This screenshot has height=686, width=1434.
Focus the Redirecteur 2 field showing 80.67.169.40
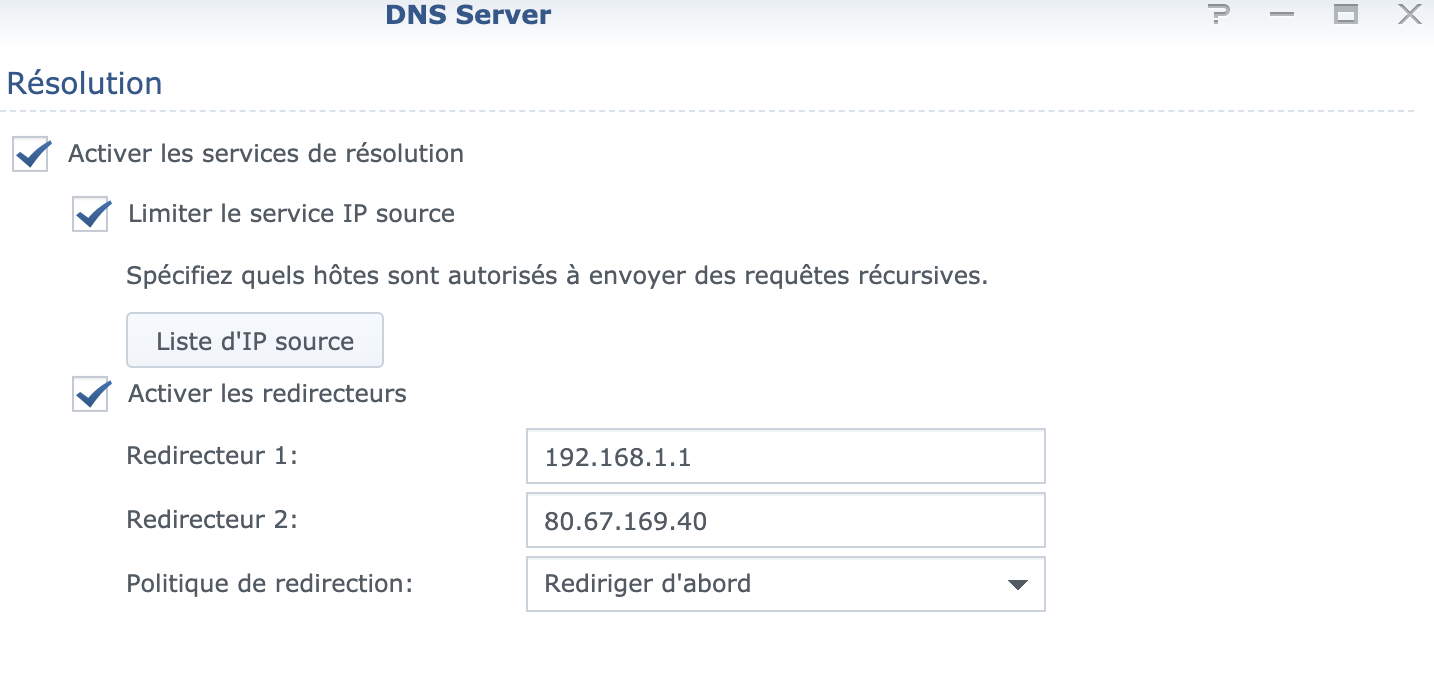pyautogui.click(x=785, y=520)
